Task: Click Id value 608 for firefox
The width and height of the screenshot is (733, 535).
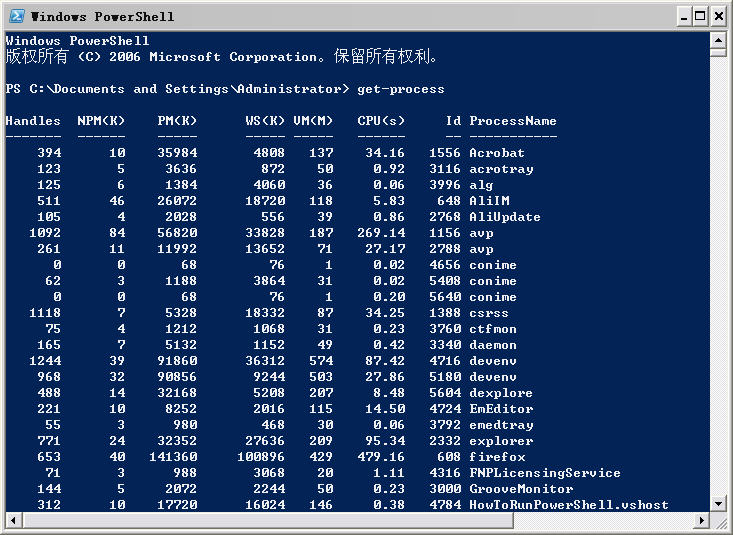Action: 449,456
